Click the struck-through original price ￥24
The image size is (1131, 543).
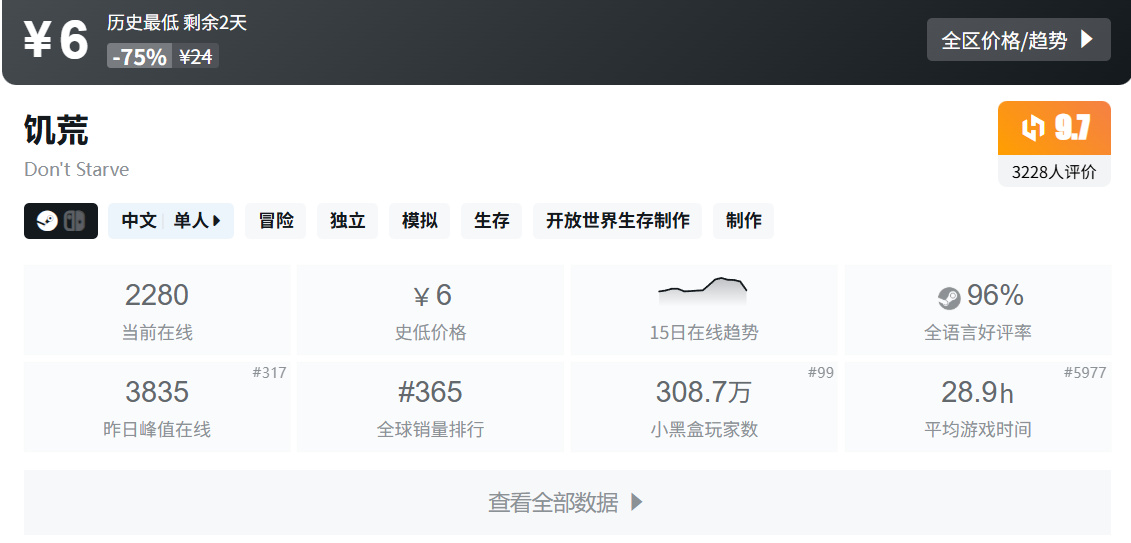[195, 56]
